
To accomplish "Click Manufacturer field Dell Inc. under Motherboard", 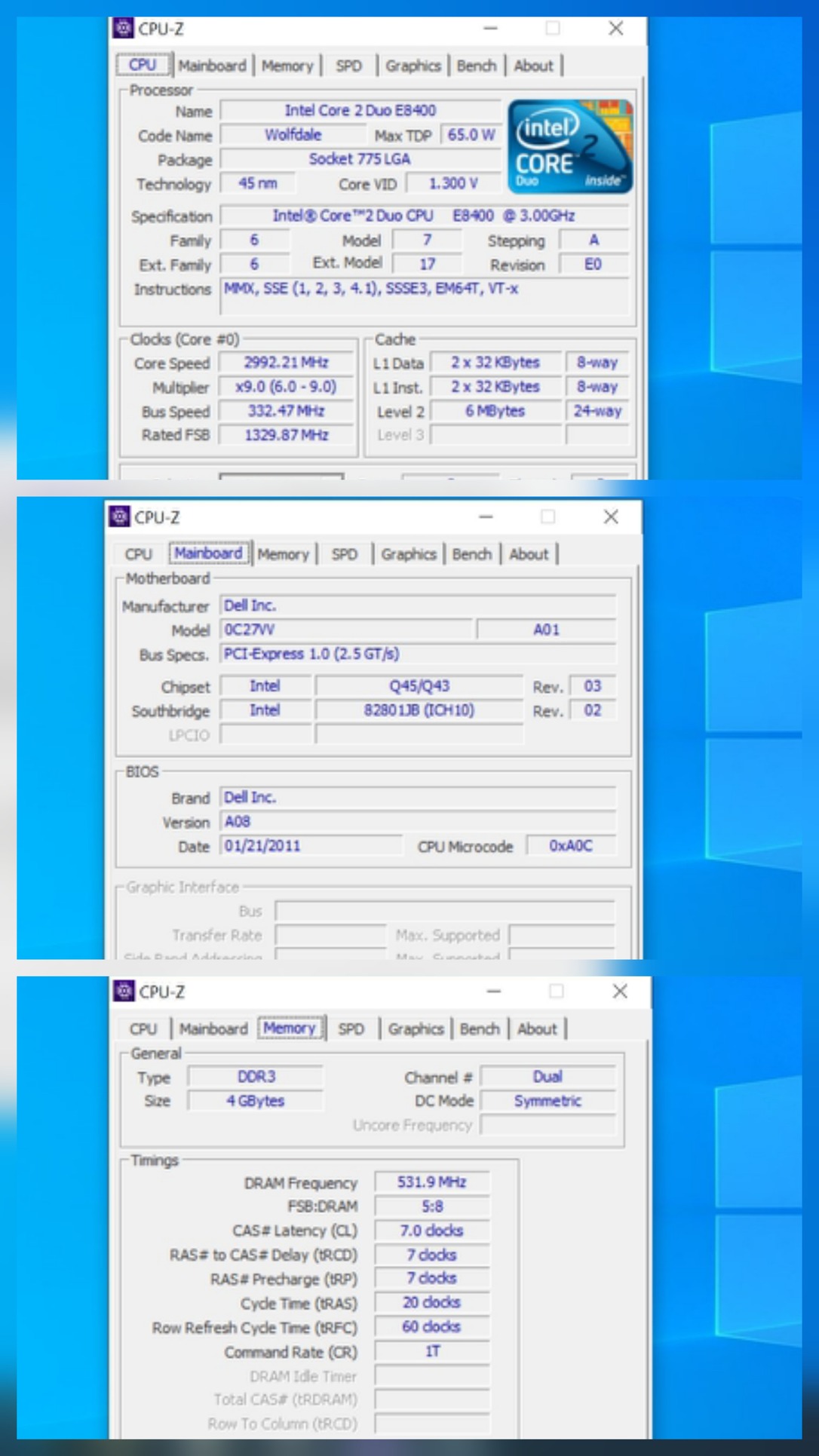I will [x=419, y=605].
